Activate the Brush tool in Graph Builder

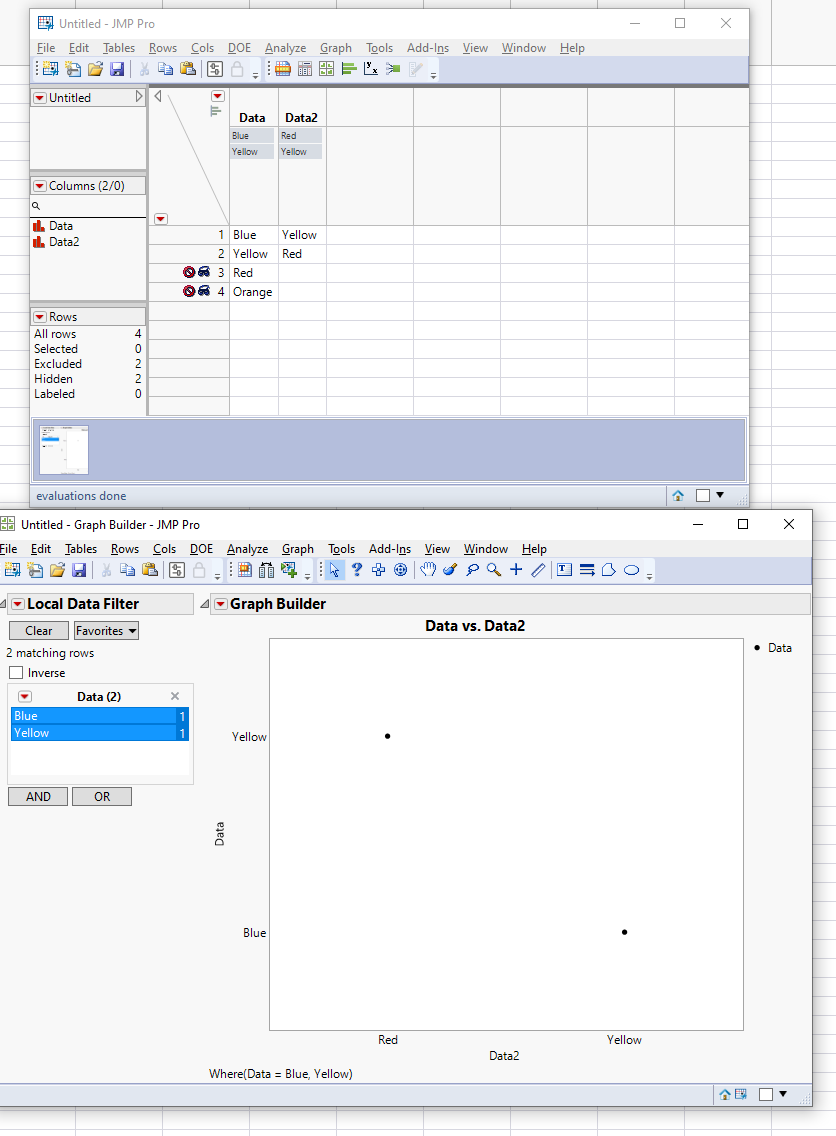(x=450, y=570)
